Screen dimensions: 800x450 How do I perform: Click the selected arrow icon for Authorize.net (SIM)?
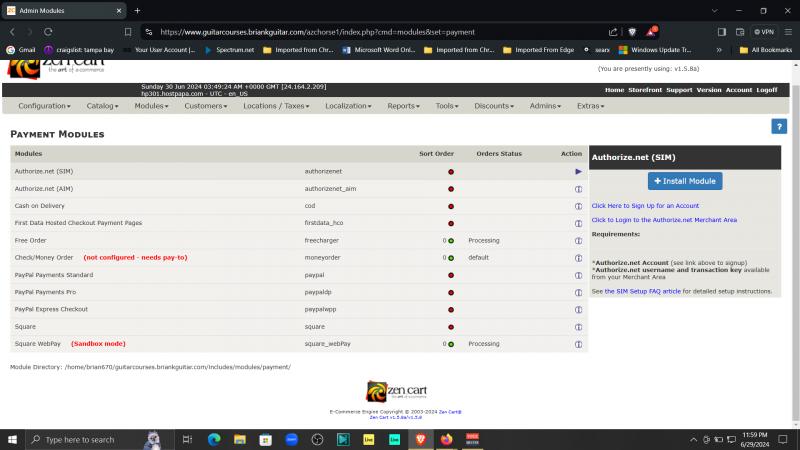pos(578,171)
